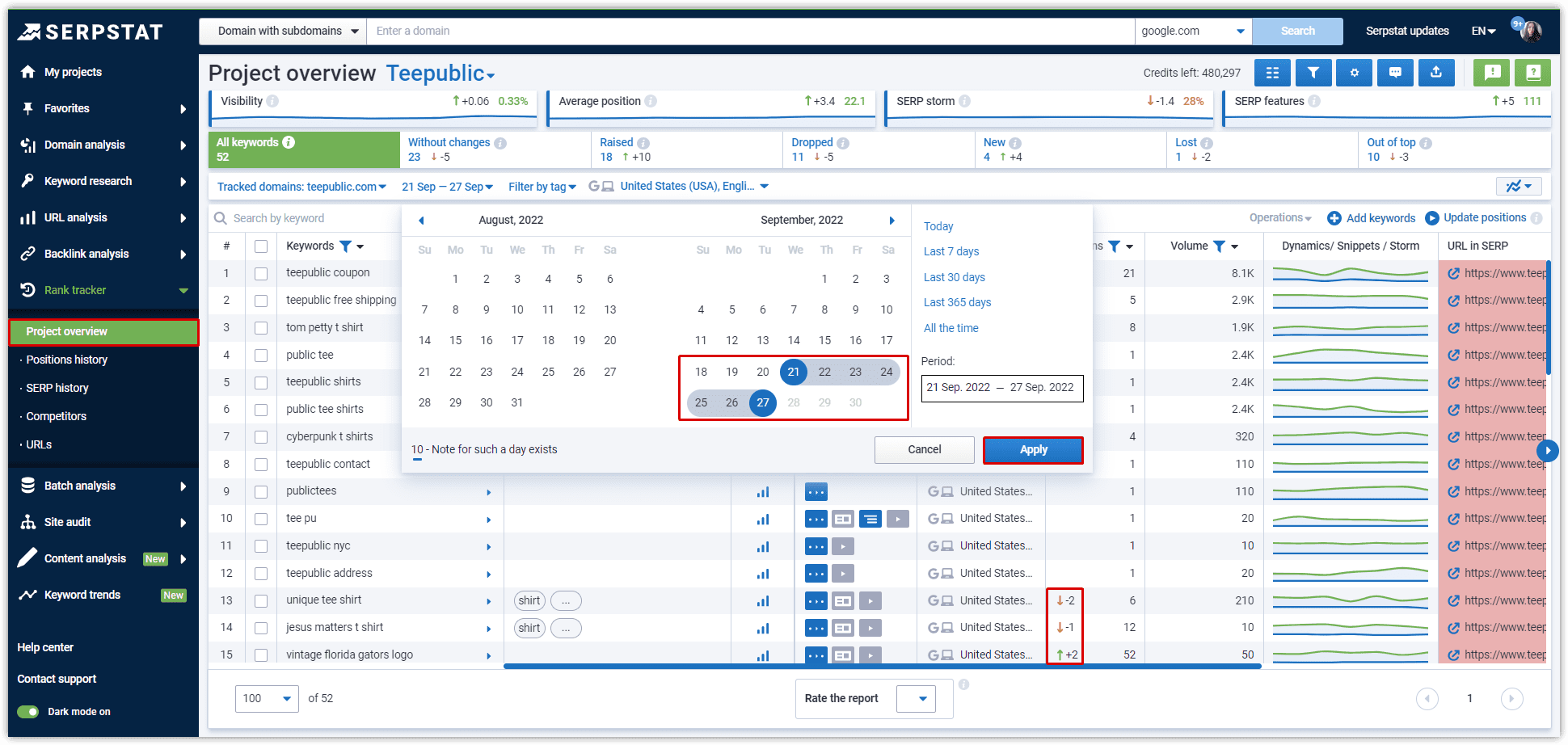Open Positions history menu item

coord(66,360)
